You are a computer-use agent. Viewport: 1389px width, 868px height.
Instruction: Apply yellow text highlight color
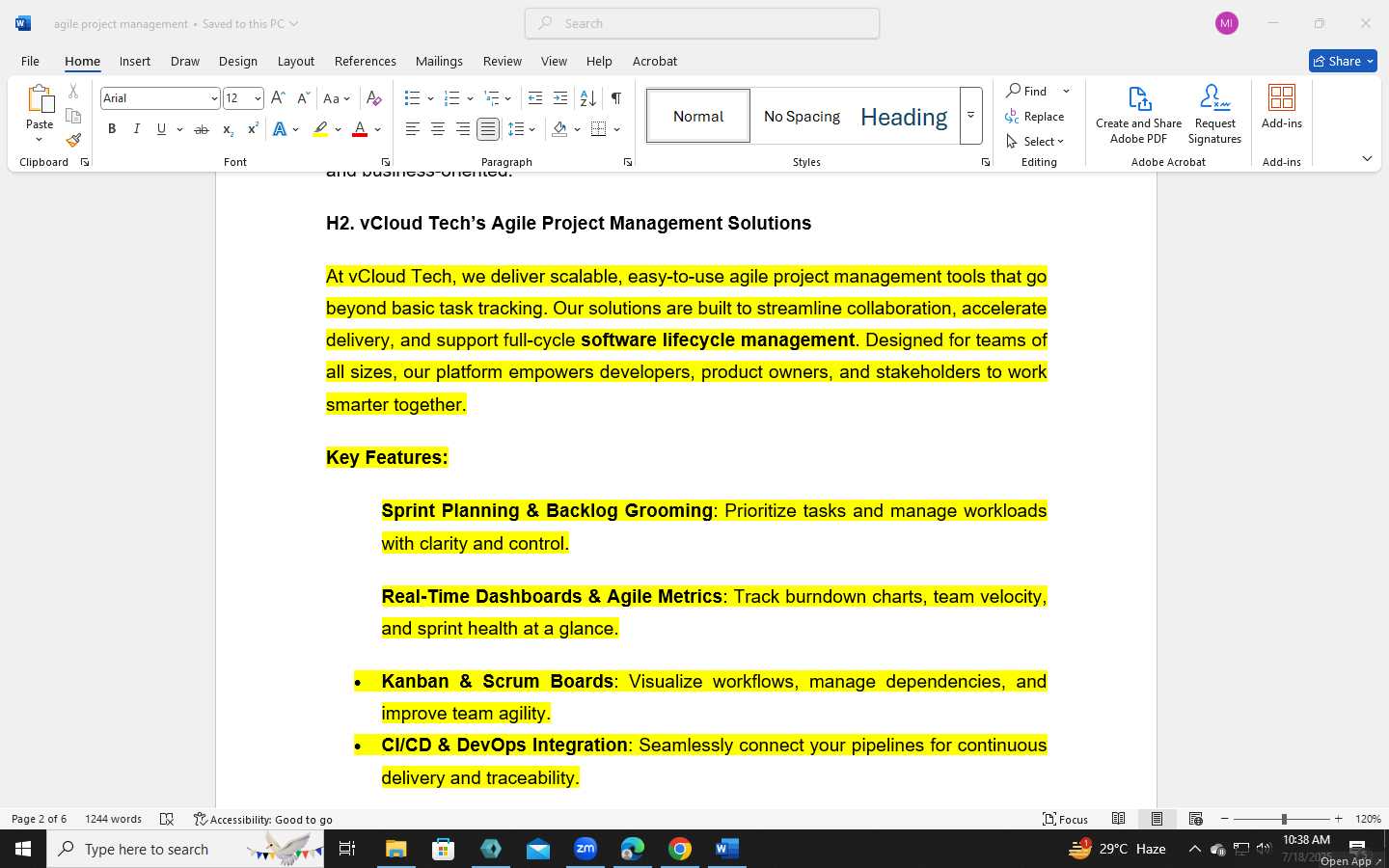tap(320, 129)
